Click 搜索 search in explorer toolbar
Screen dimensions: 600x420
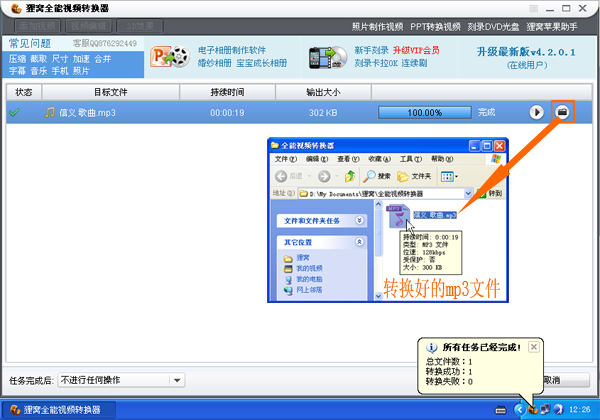coord(377,176)
